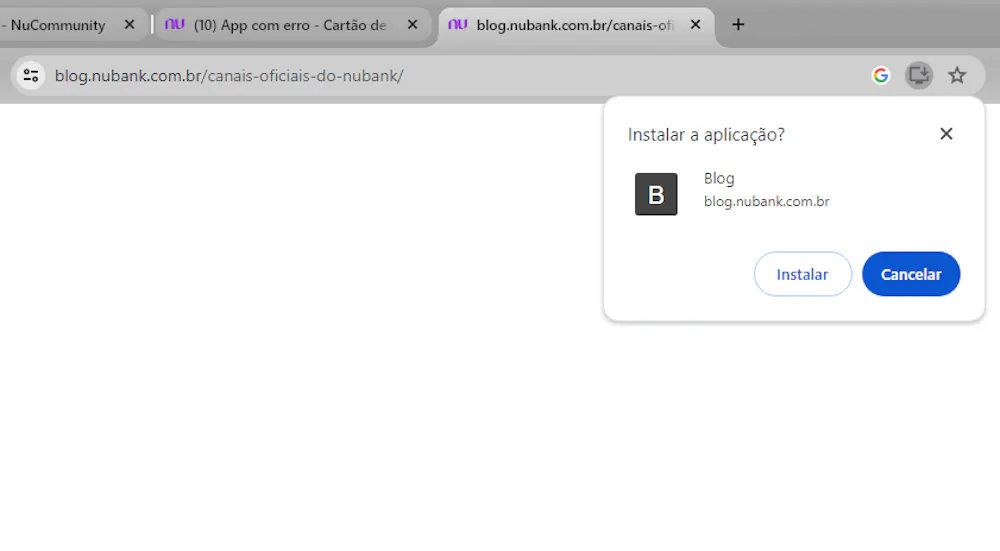Image resolution: width=1000 pixels, height=551 pixels.
Task: Bookmark this page with the star icon
Action: [957, 75]
